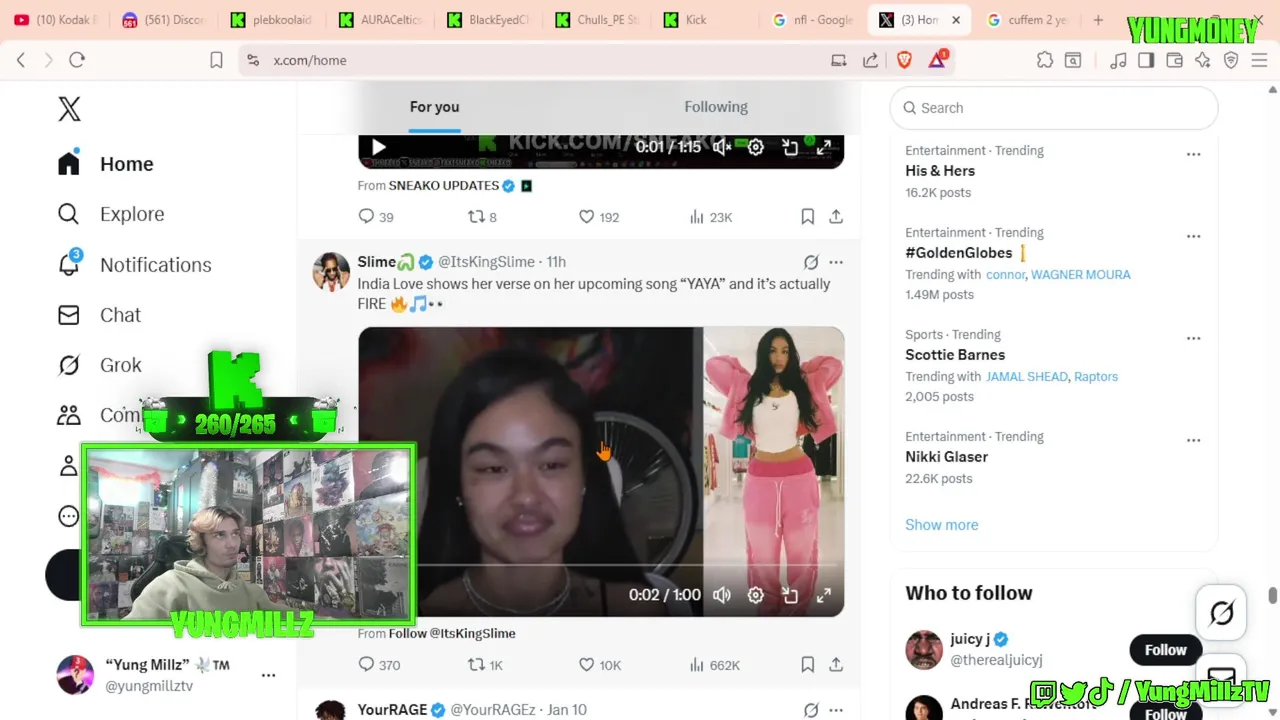Mute the SNEAKO video audio
Image resolution: width=1280 pixels, height=720 pixels.
click(x=722, y=148)
